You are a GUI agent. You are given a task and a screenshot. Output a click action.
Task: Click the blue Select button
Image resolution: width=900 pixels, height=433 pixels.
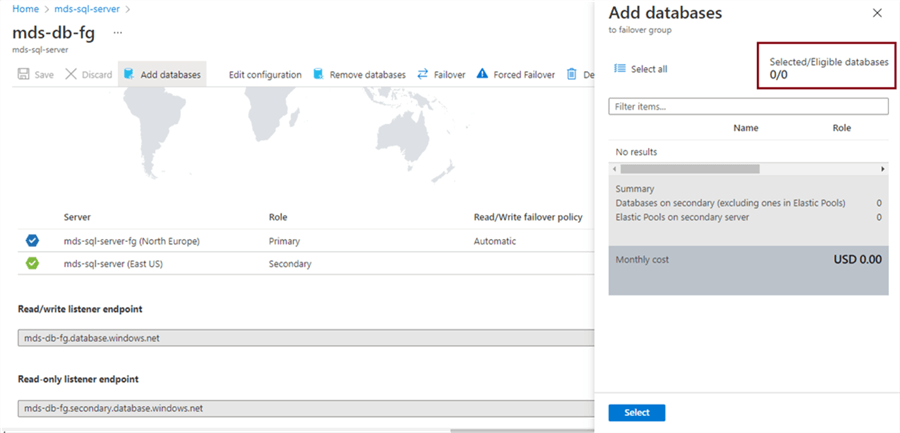[x=637, y=412]
